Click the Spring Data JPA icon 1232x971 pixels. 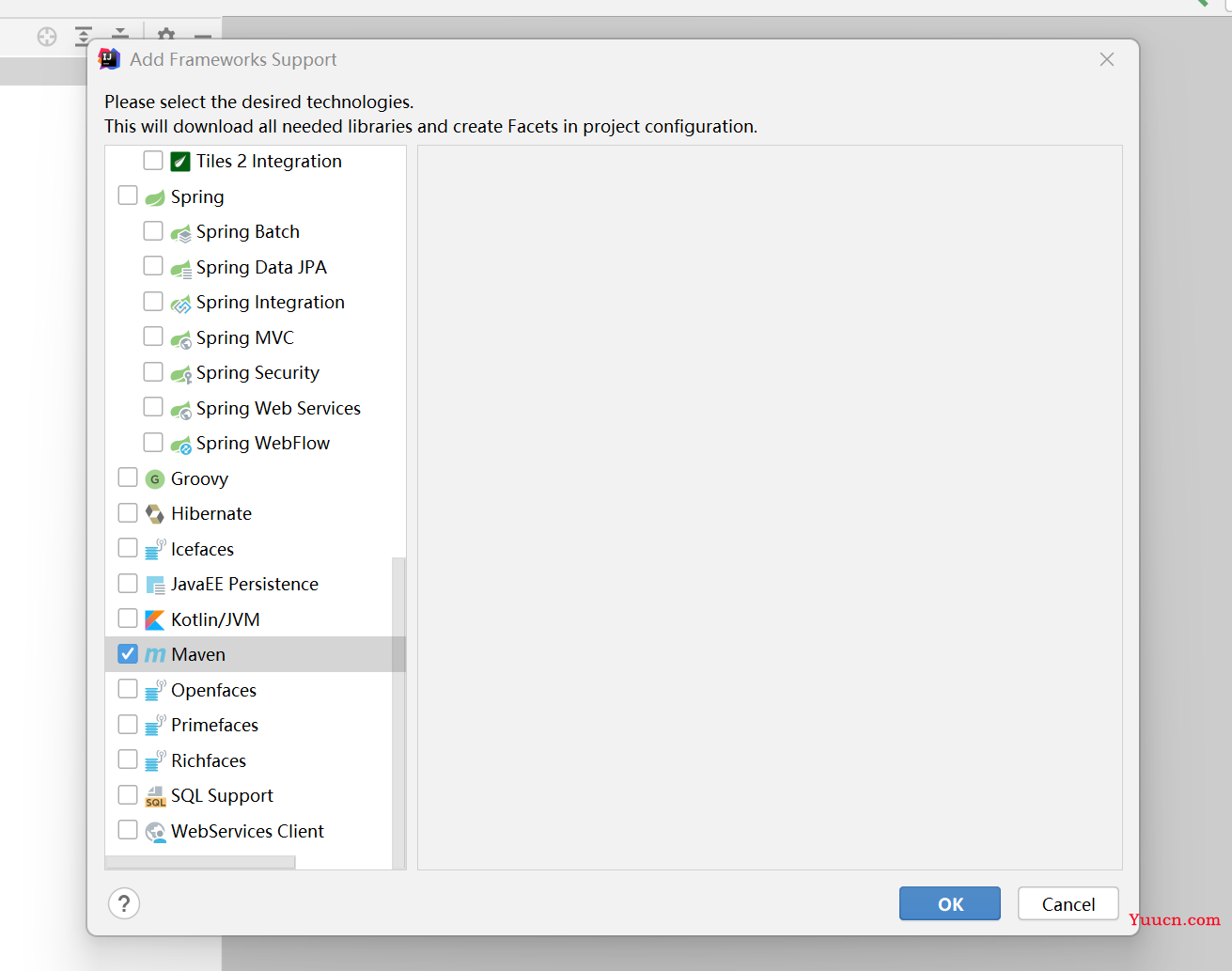(x=180, y=269)
